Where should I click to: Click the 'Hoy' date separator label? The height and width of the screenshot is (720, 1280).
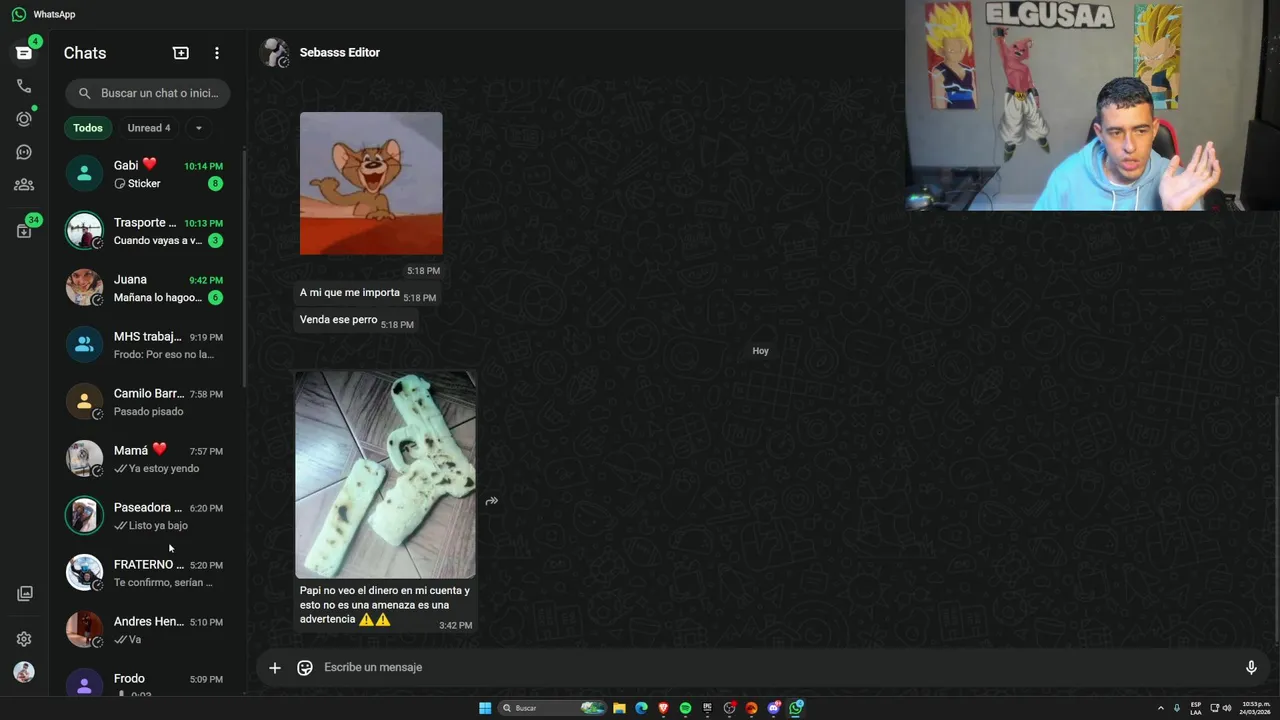pos(761,351)
